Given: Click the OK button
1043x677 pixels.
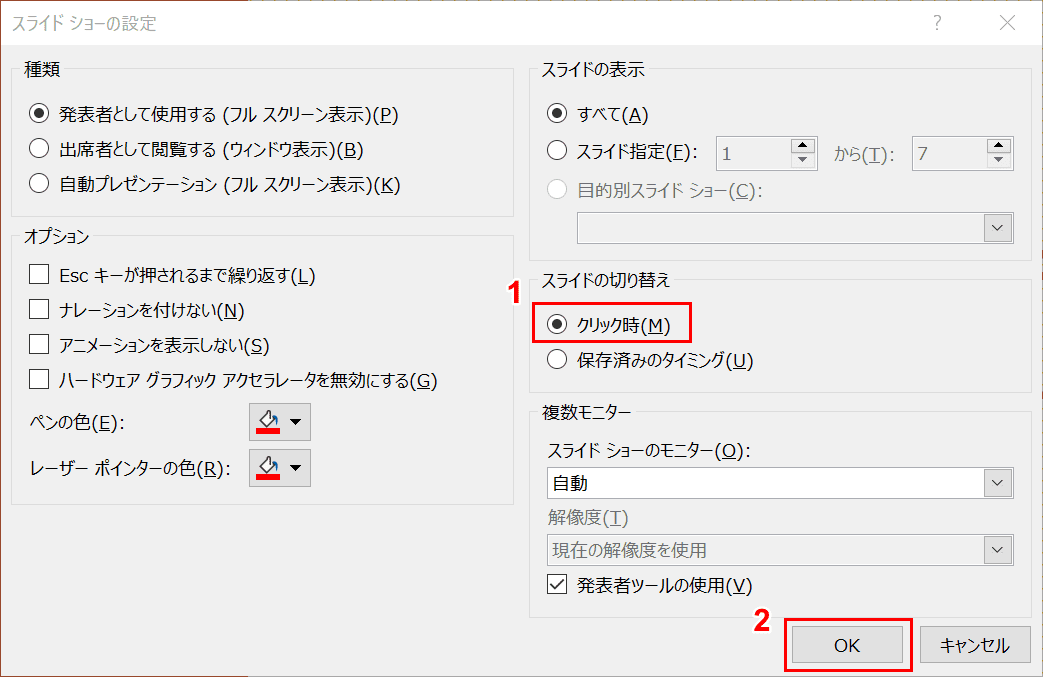Looking at the screenshot, I should pos(847,645).
